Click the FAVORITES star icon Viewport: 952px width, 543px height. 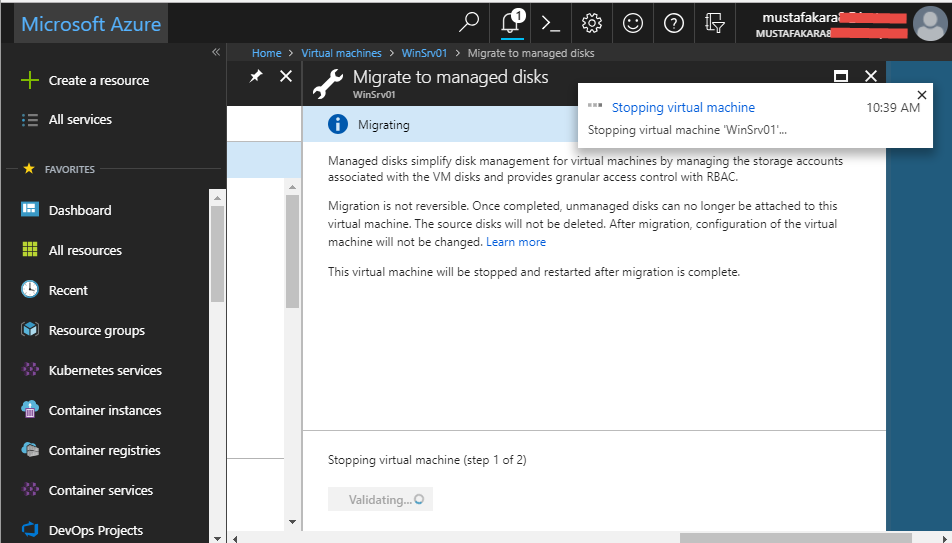[29, 168]
